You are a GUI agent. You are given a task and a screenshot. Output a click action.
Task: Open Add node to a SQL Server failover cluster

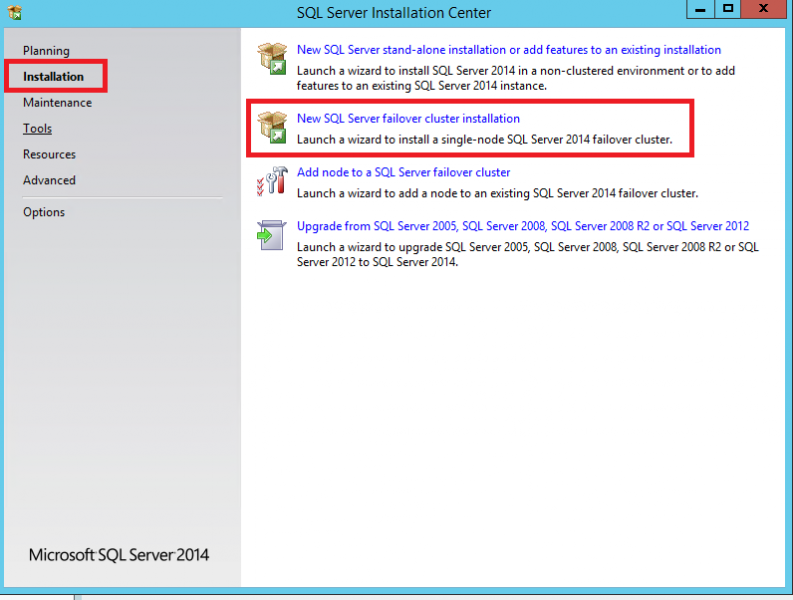403,173
